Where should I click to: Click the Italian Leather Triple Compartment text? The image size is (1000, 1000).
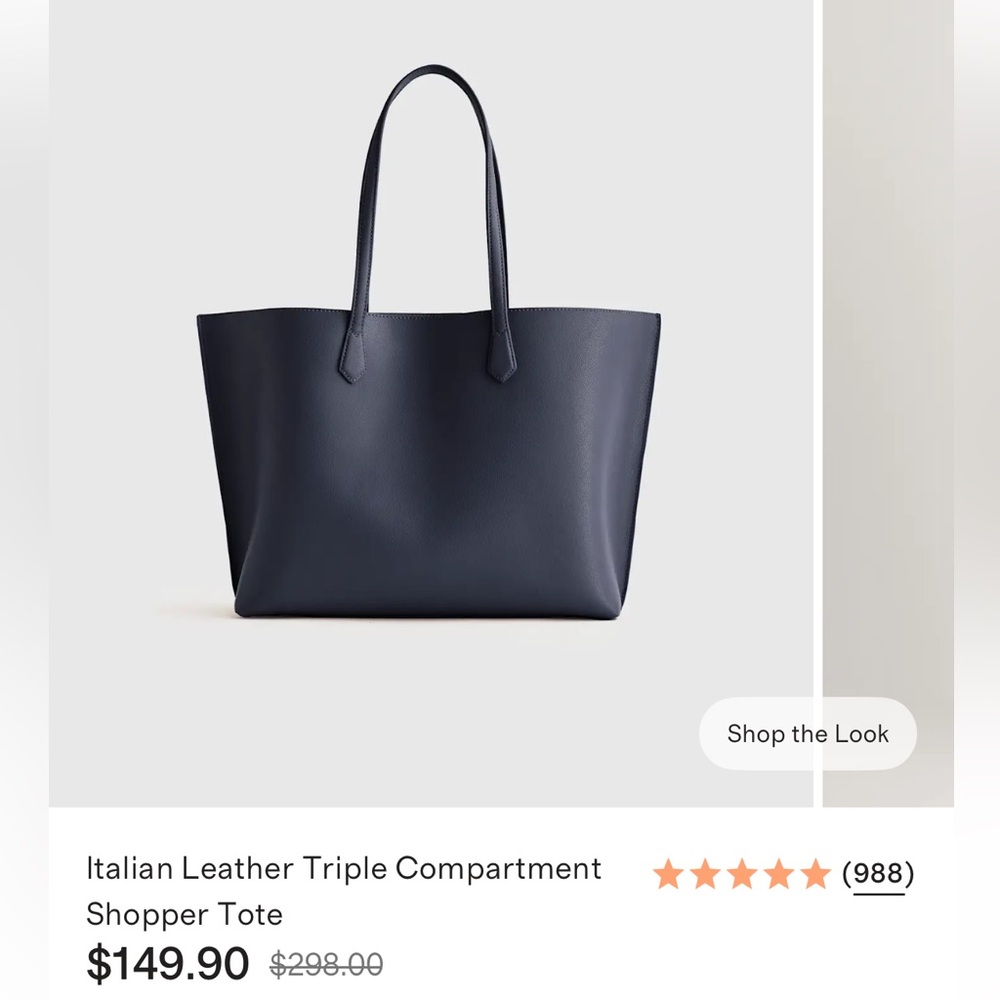click(344, 868)
